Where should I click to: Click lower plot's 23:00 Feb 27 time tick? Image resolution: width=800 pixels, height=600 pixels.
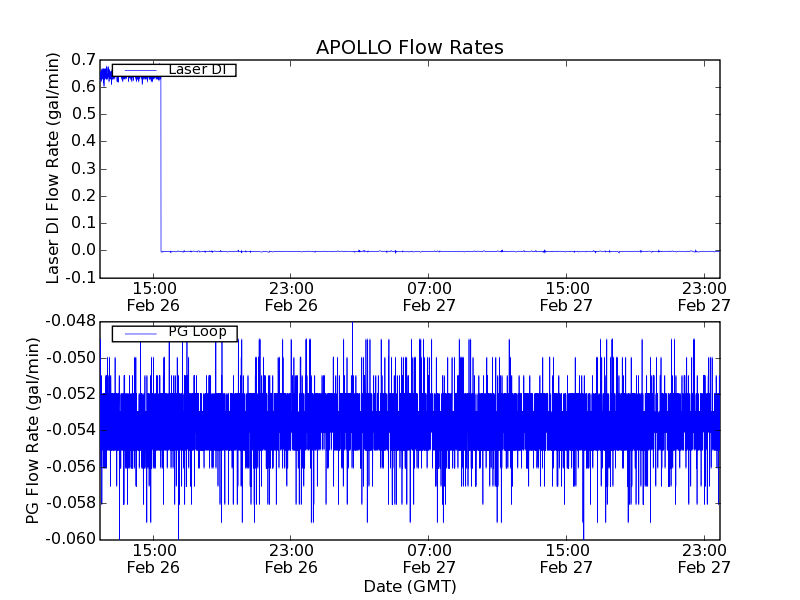704,558
